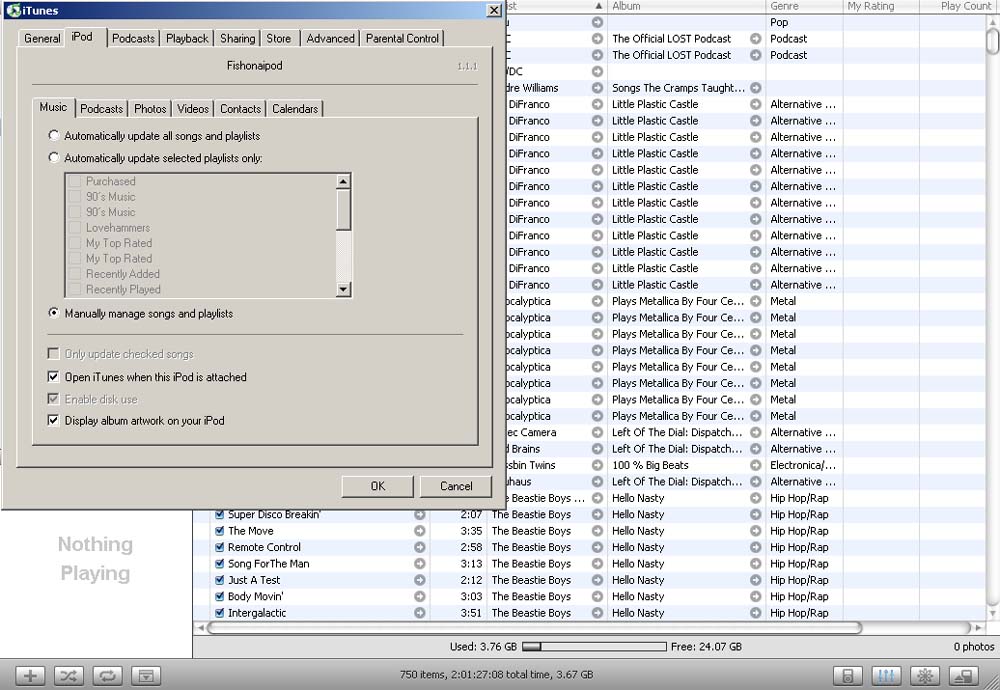Turn on the visualizer icon
The image size is (1000, 690).
point(925,676)
